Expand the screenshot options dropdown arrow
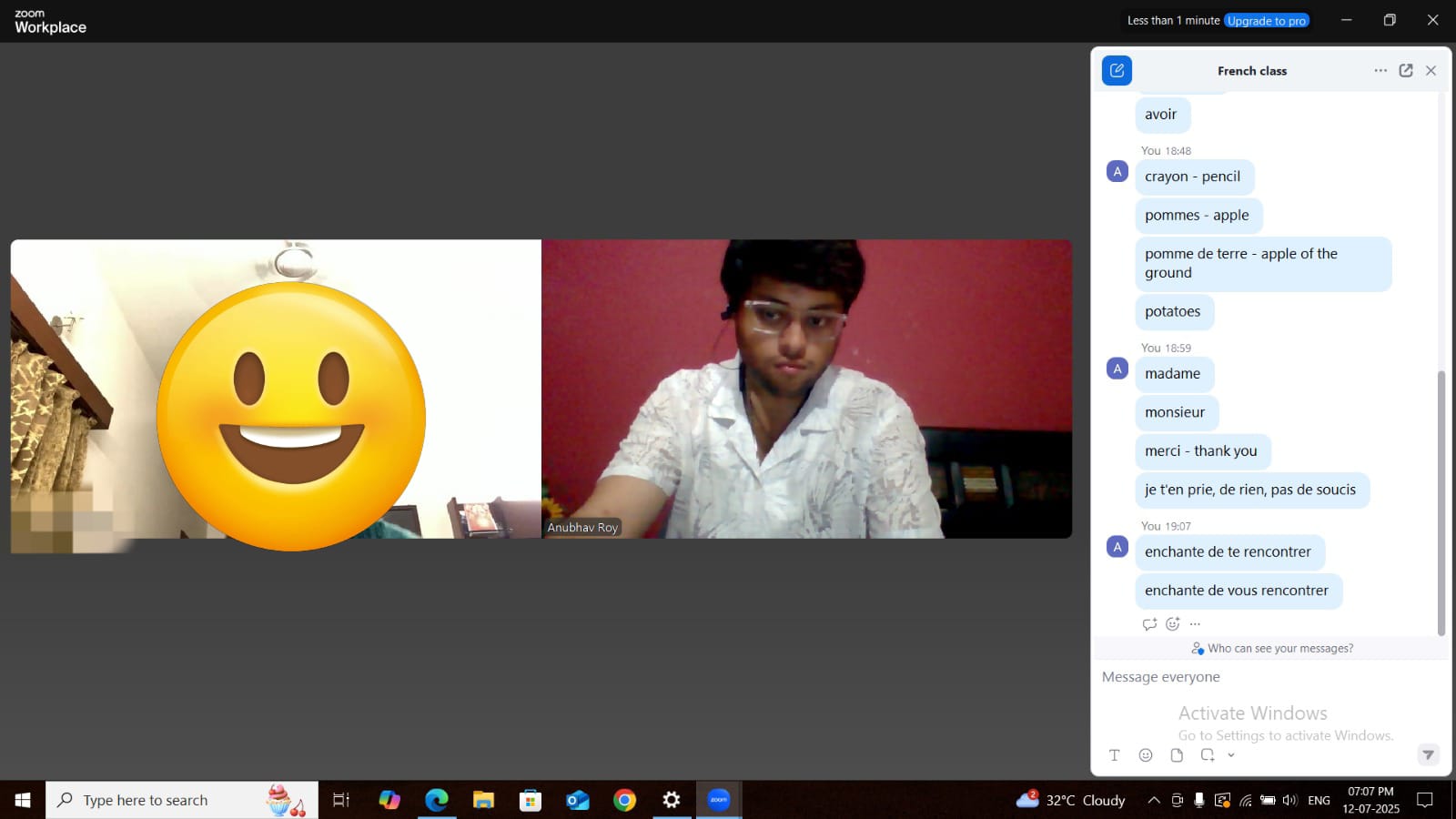 click(x=1231, y=755)
